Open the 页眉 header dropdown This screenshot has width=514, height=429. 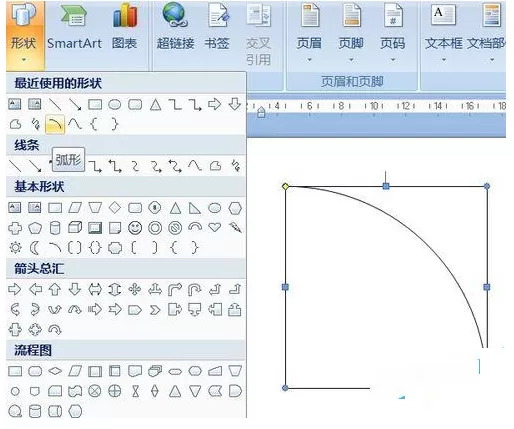[x=309, y=33]
